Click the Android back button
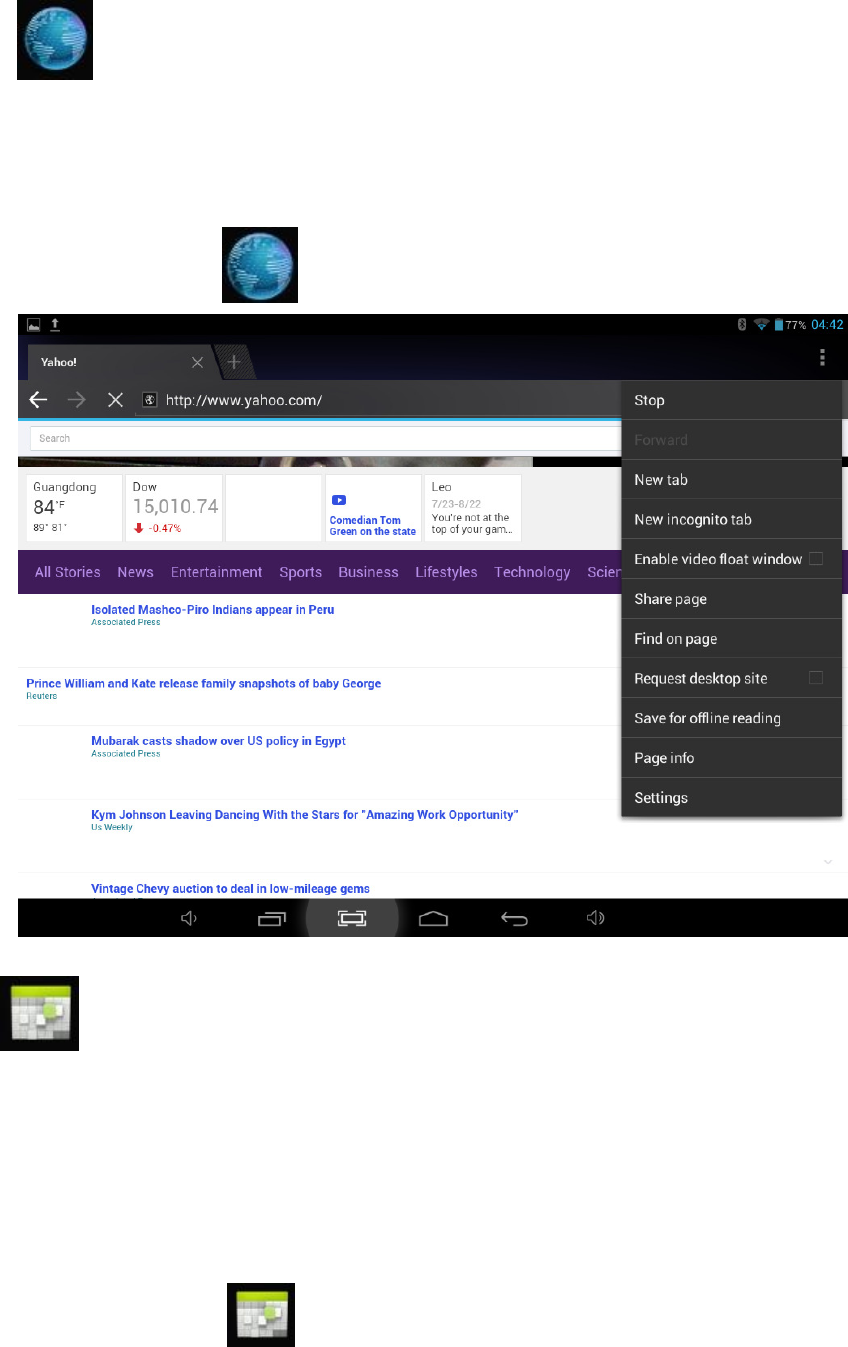 click(514, 918)
